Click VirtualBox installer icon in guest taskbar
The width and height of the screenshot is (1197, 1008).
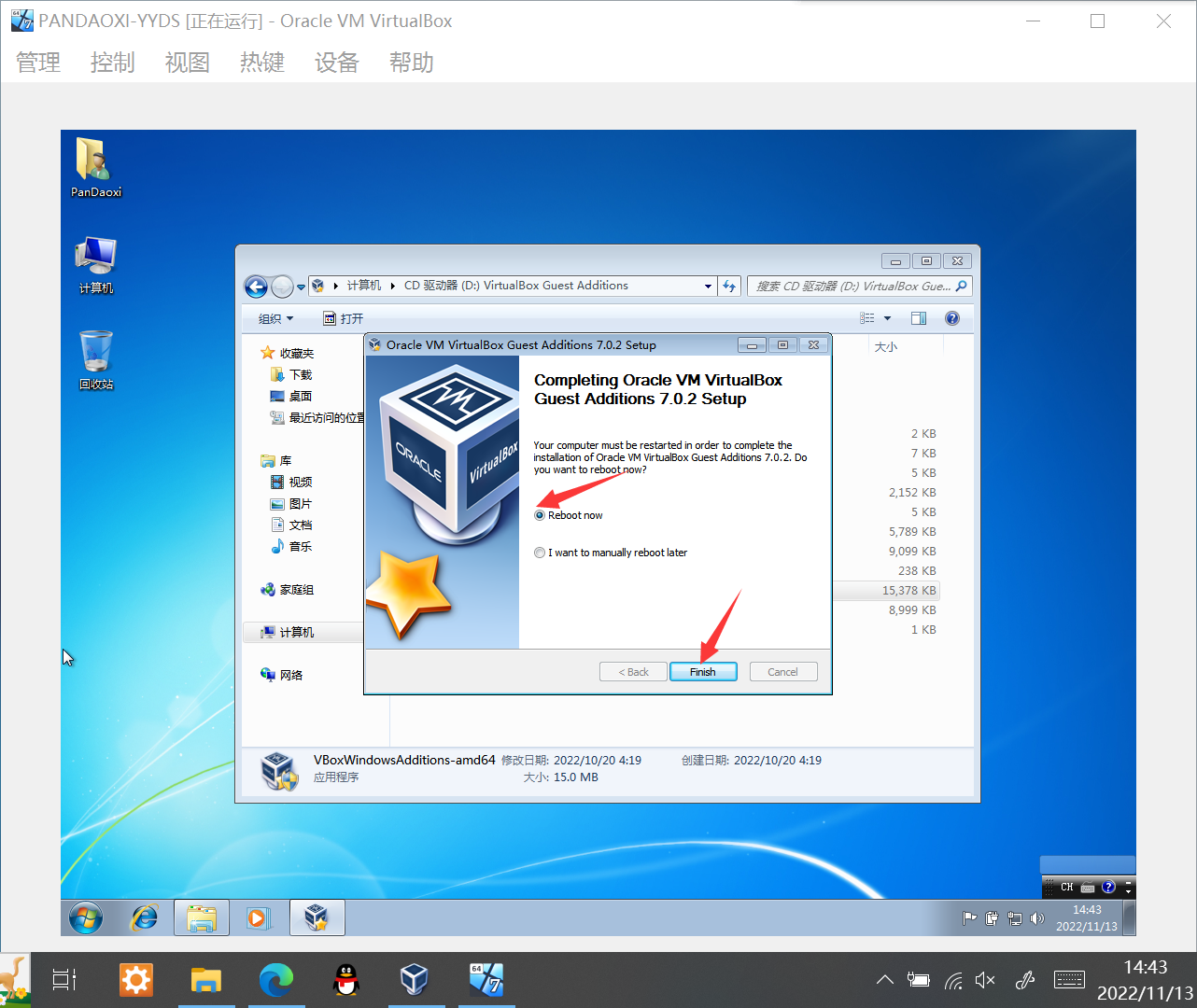point(317,918)
